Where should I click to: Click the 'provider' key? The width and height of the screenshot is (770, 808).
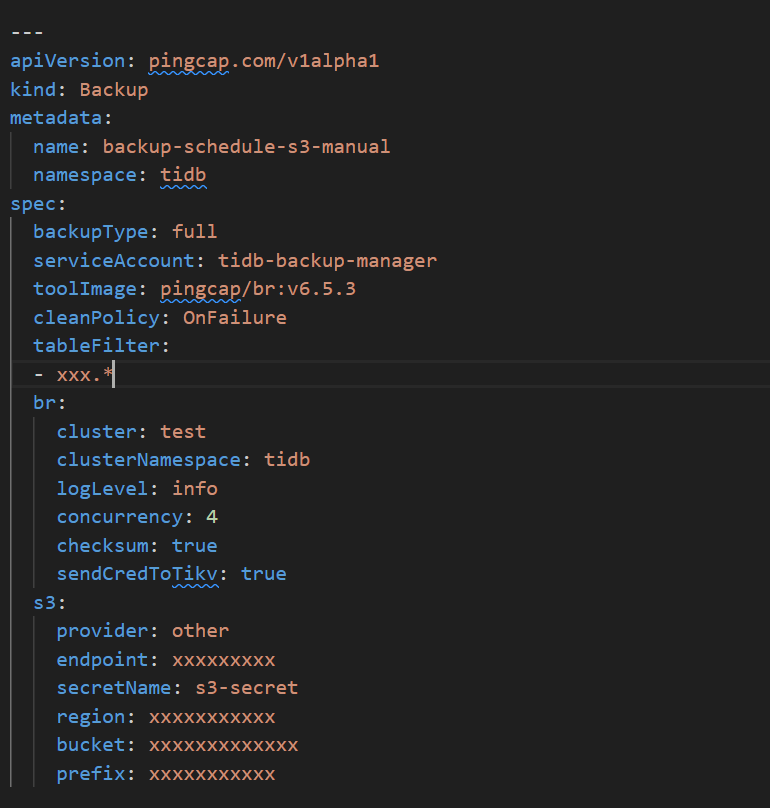click(x=102, y=631)
